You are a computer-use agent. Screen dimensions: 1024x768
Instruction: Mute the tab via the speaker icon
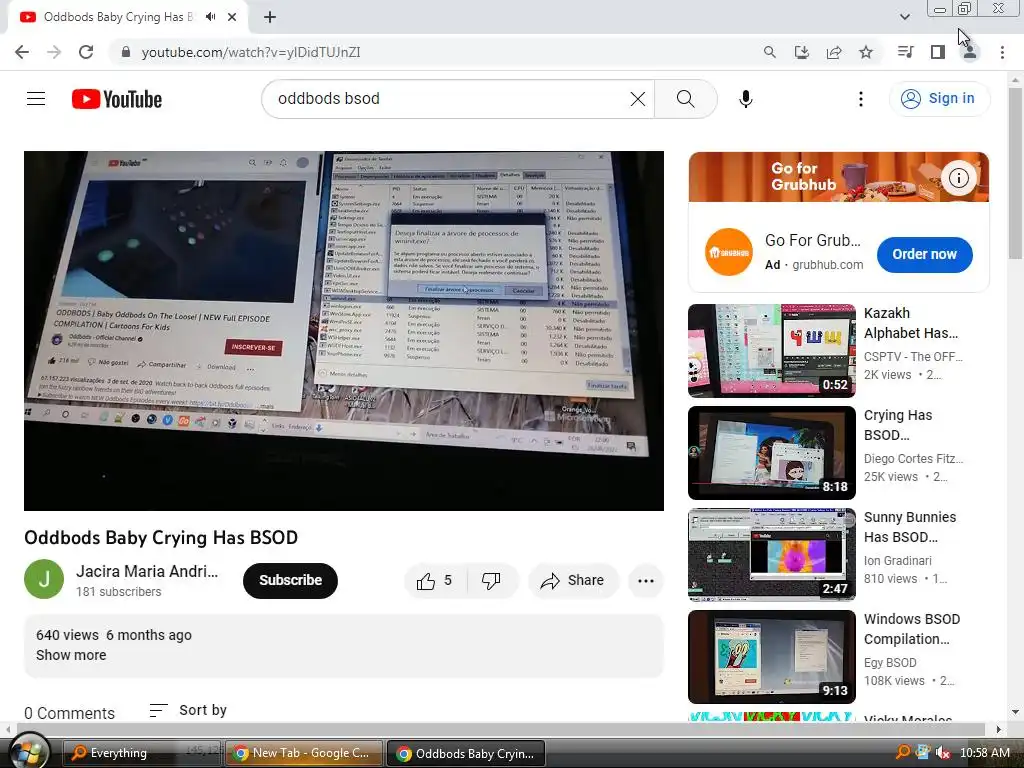coord(210,17)
